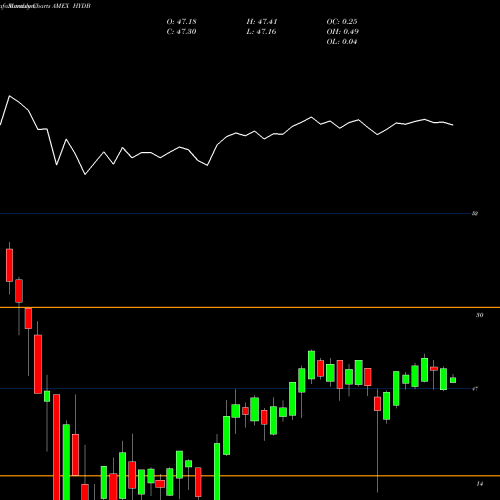This screenshot has width=500, height=500.
Task: Click the 47 price axis label
Action: (475, 389)
